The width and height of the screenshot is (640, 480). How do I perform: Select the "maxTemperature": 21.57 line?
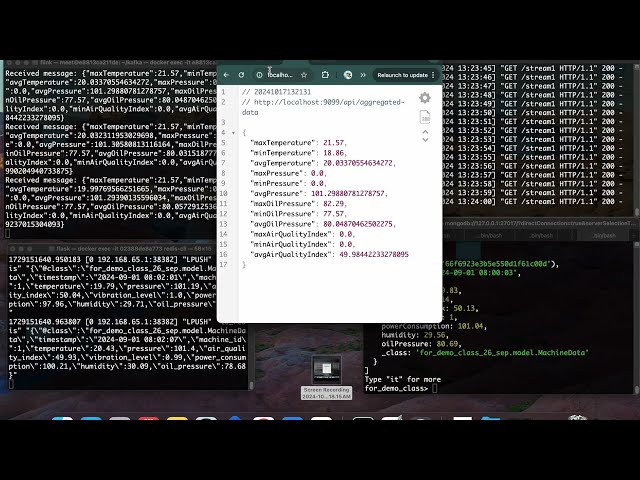[x=299, y=143]
